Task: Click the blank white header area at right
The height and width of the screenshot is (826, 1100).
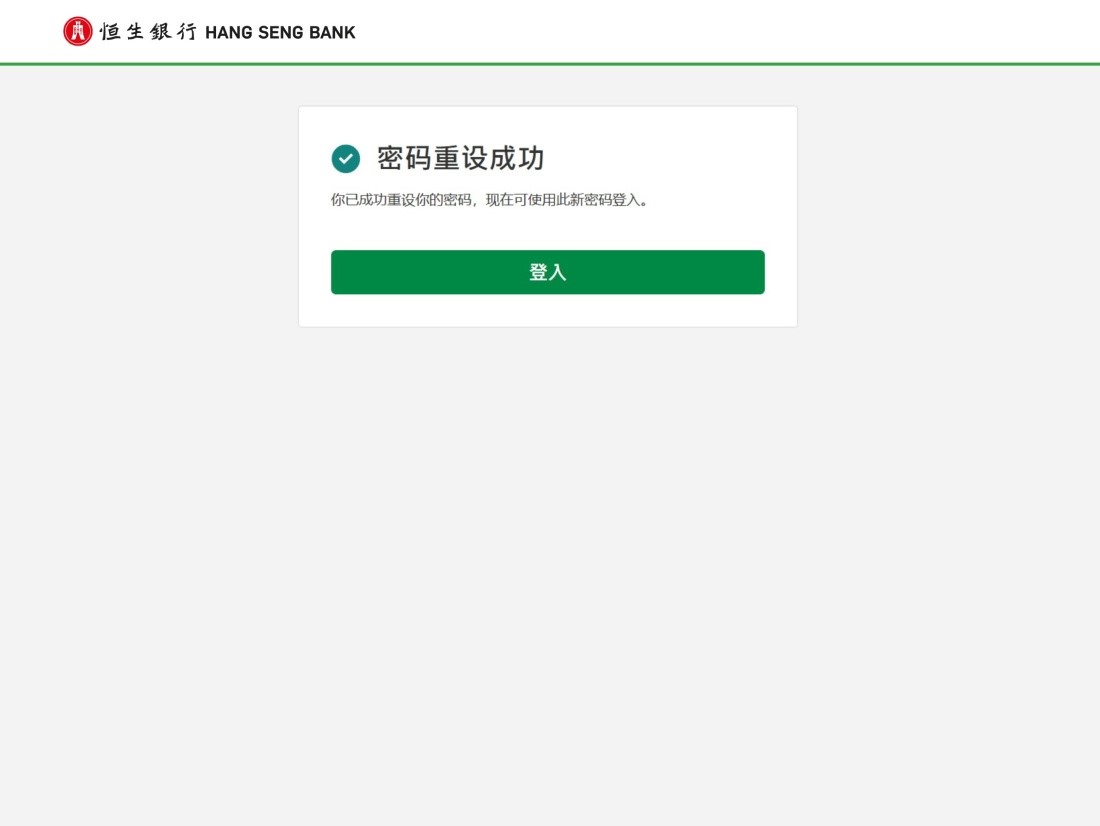Action: pos(772,32)
